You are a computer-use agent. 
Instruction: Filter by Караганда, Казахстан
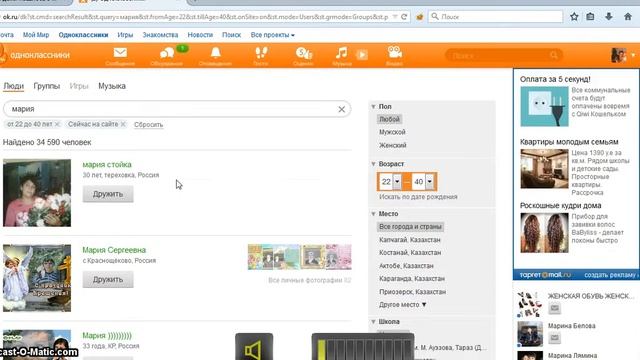(412, 279)
